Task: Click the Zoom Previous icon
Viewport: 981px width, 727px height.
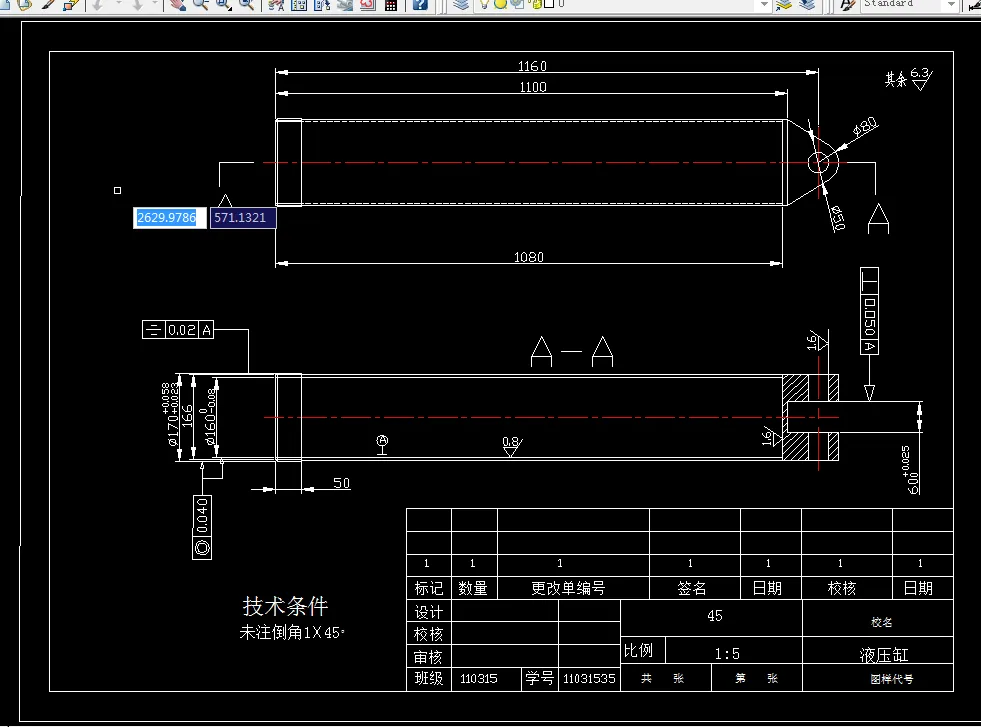Action: coord(247,4)
